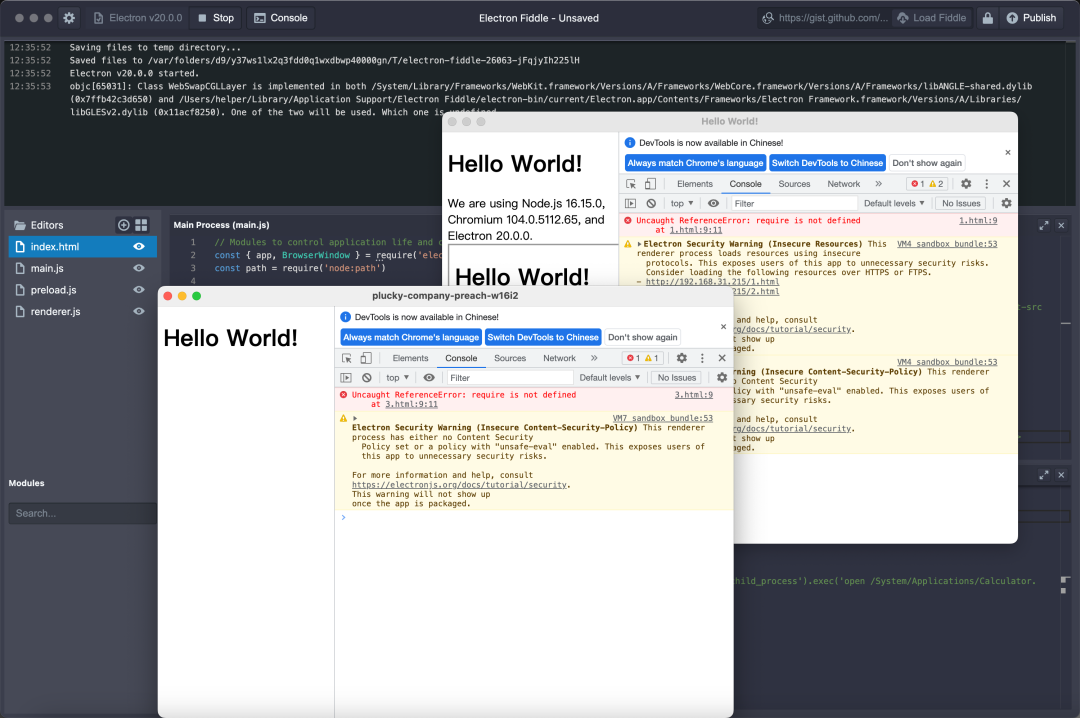Hello World window: inspect element picker icon
1080x718 pixels.
point(631,184)
